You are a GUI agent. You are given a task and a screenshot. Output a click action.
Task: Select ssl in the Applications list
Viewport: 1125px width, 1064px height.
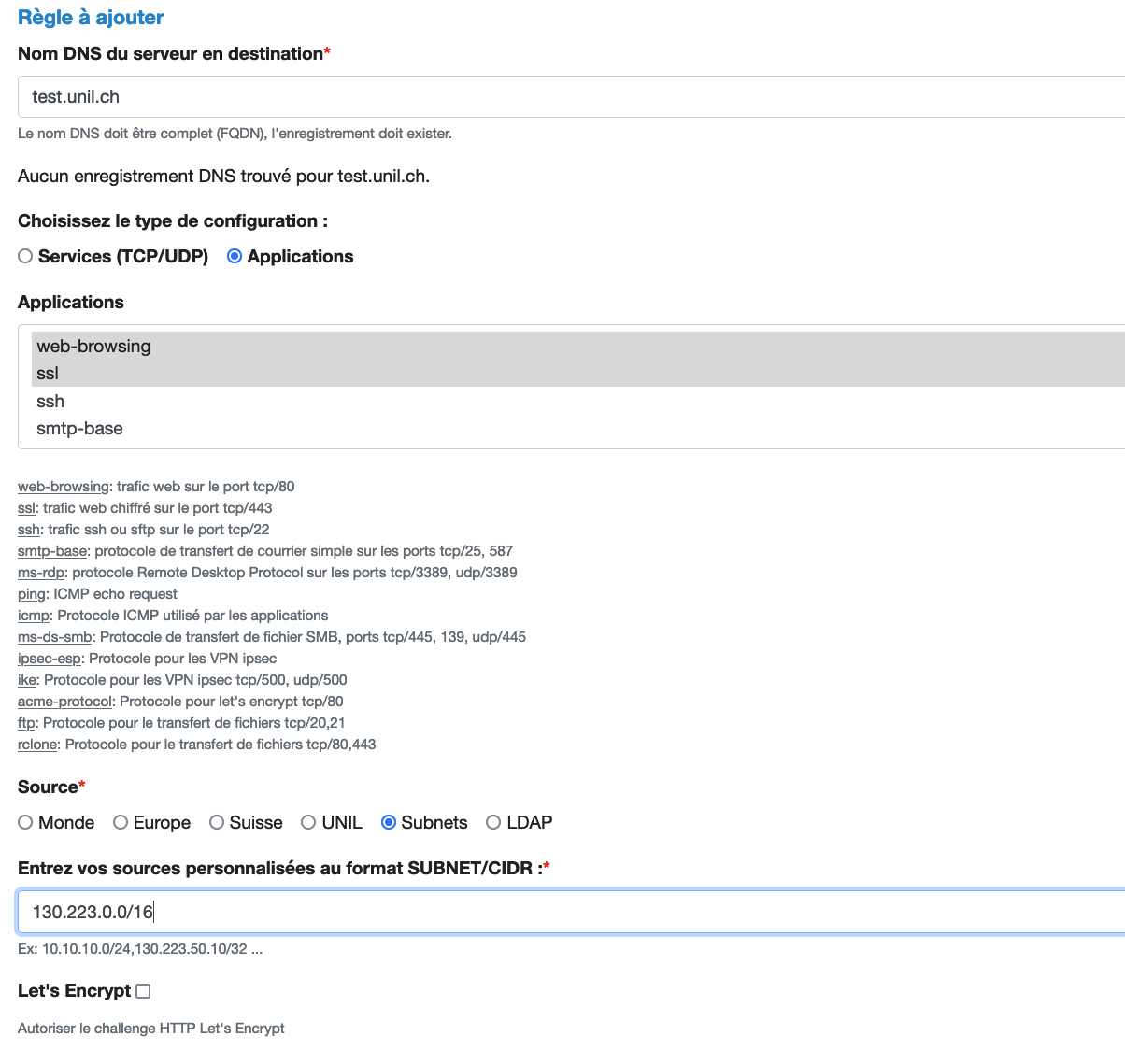(48, 374)
